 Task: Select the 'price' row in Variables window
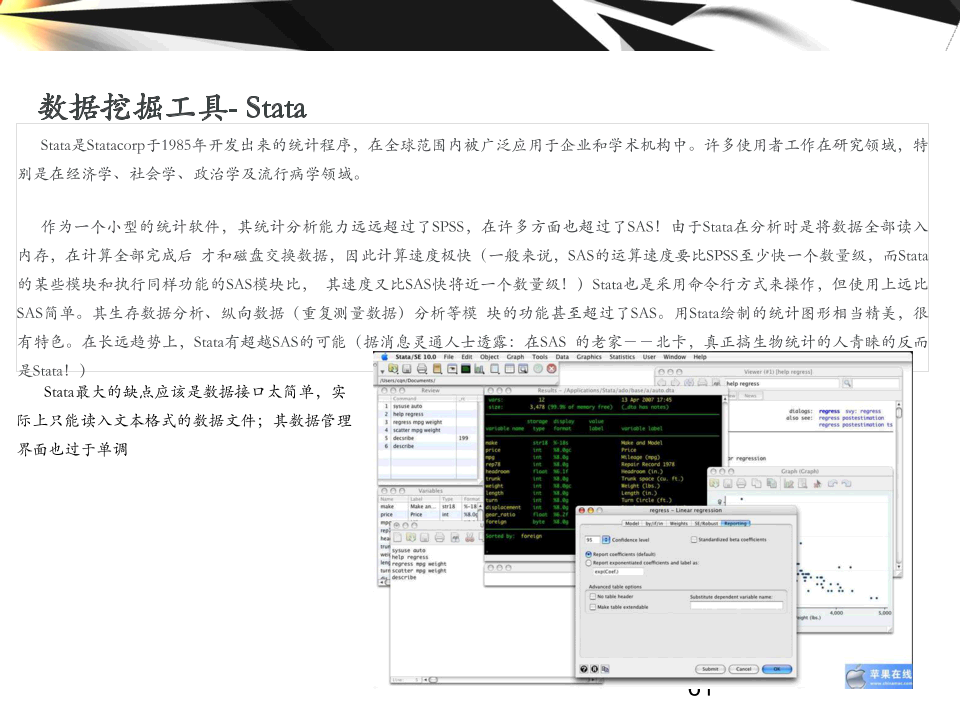(x=429, y=514)
